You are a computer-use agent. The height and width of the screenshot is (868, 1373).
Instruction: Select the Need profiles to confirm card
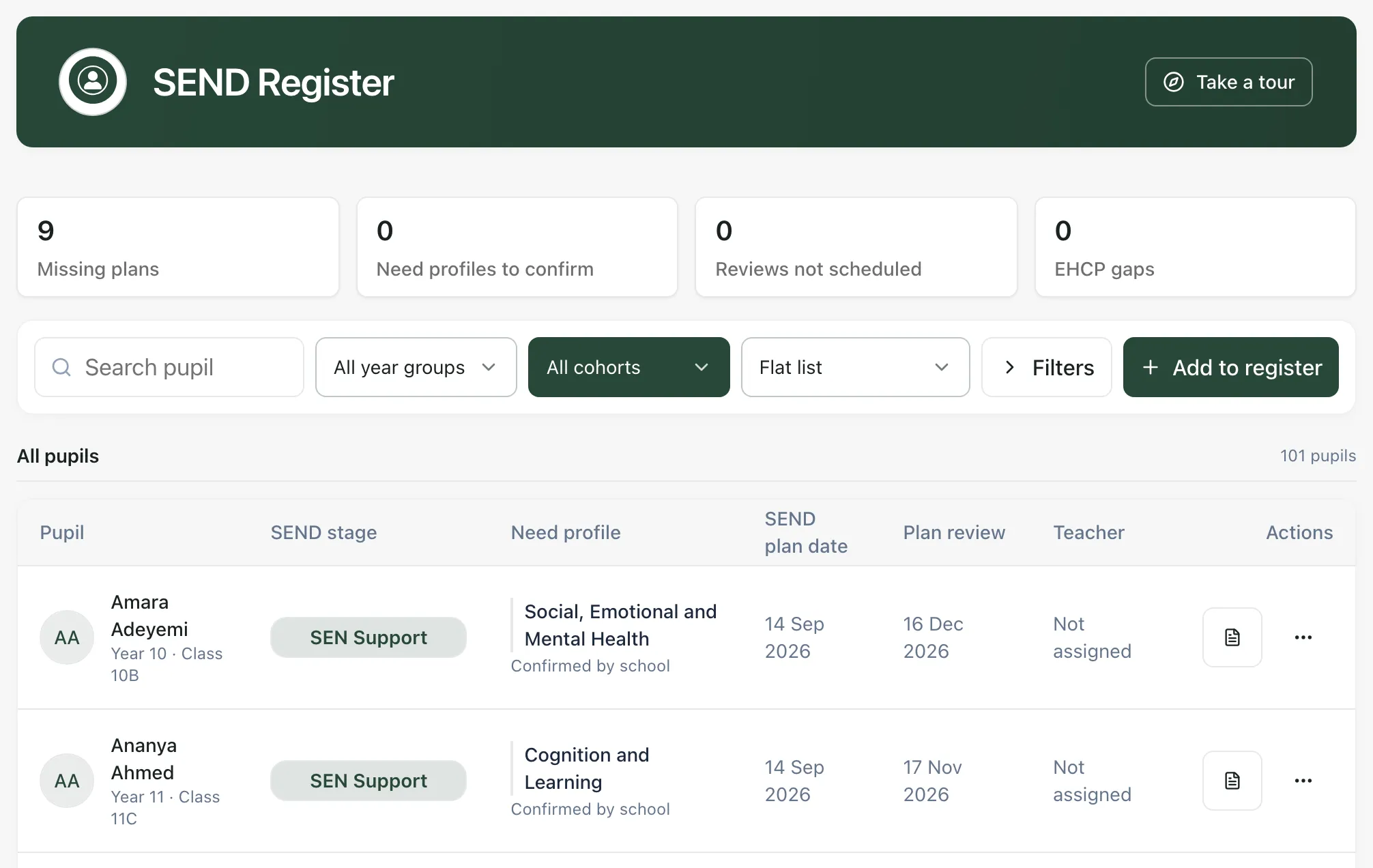point(517,247)
